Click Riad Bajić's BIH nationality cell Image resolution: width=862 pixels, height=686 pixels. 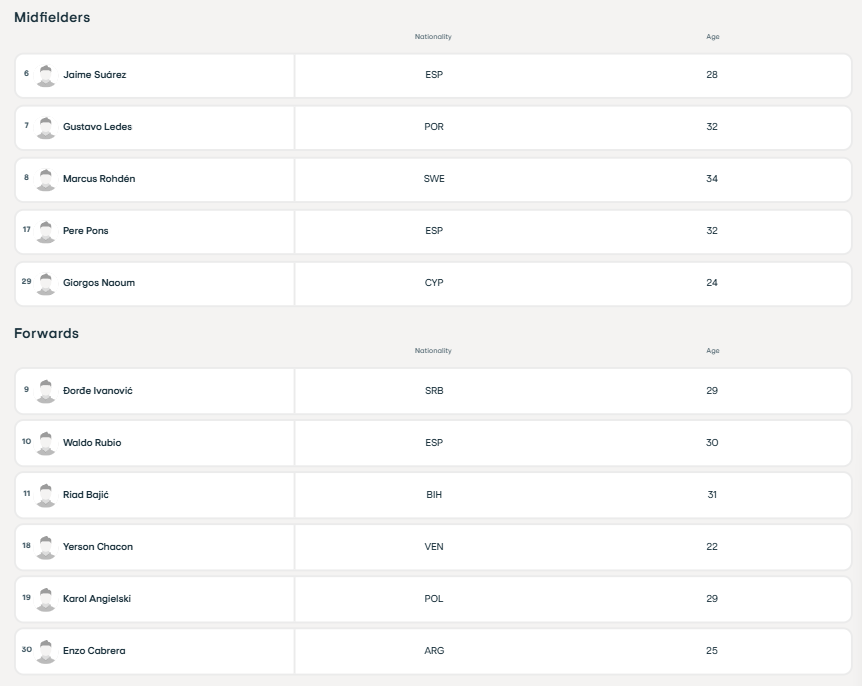tap(434, 495)
